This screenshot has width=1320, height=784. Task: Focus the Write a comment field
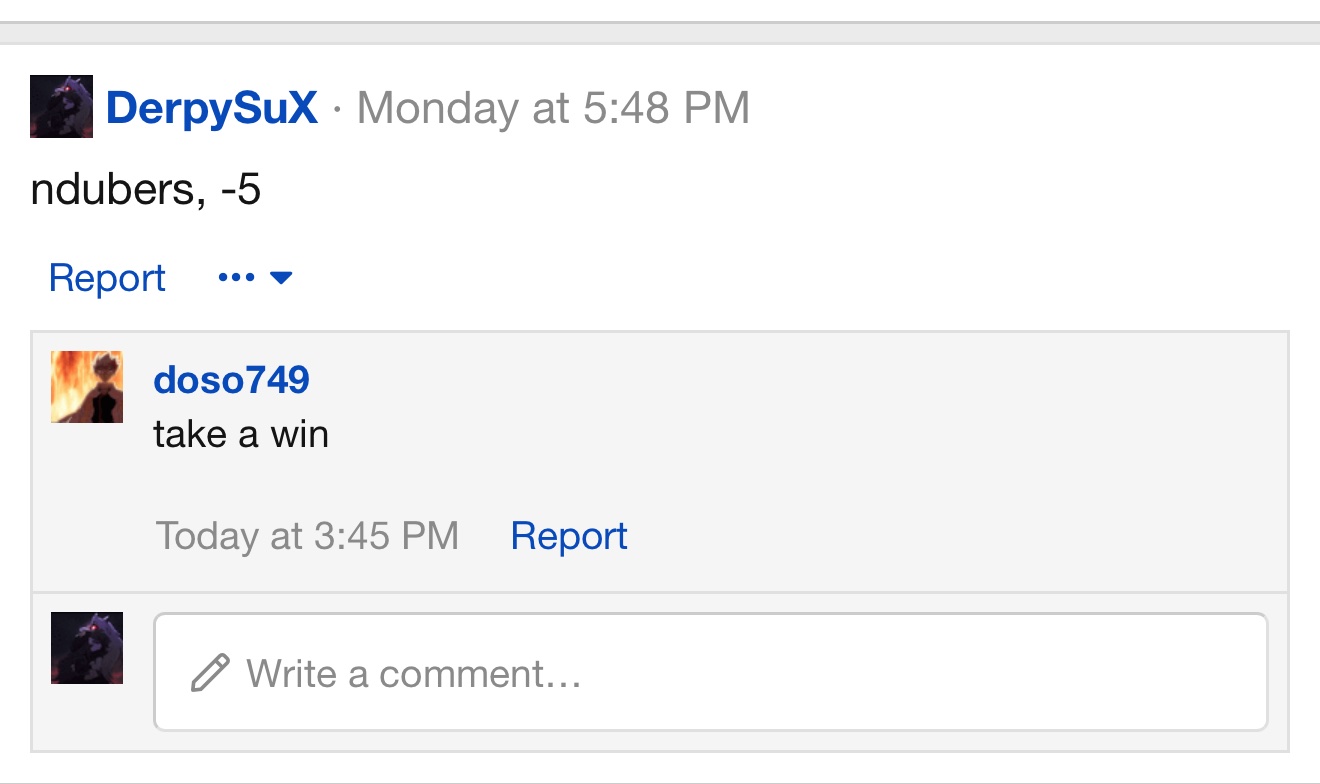[x=710, y=672]
